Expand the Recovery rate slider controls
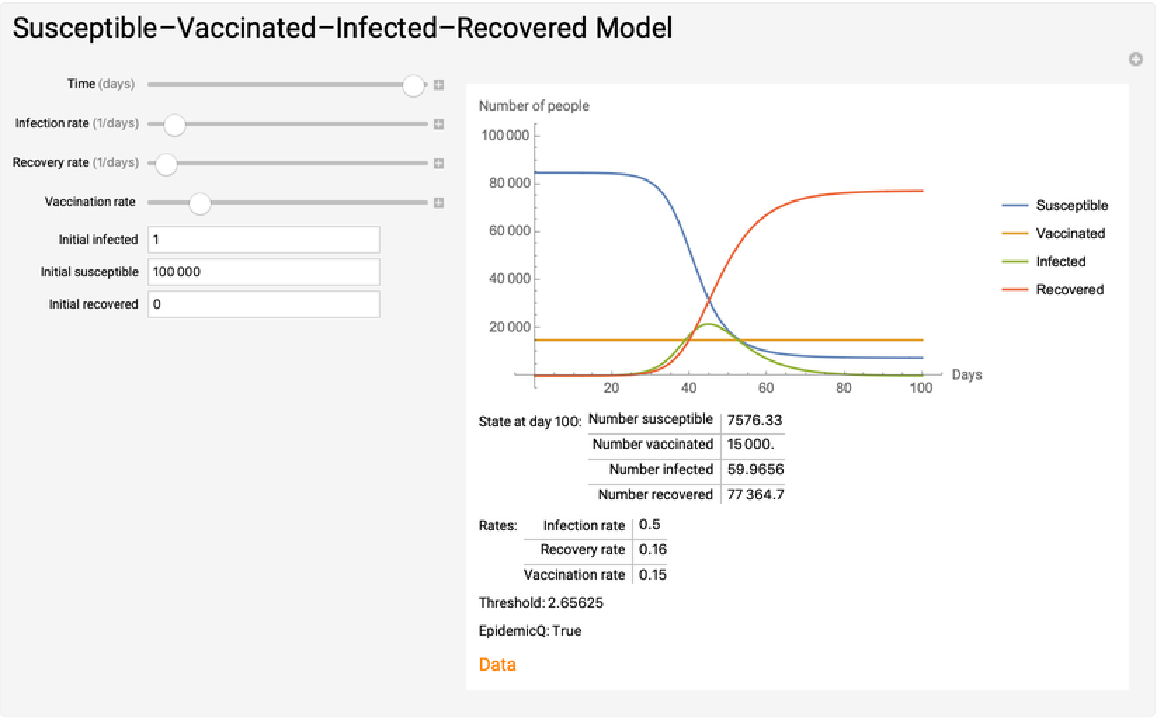The width and height of the screenshot is (1156, 720). pos(438,163)
